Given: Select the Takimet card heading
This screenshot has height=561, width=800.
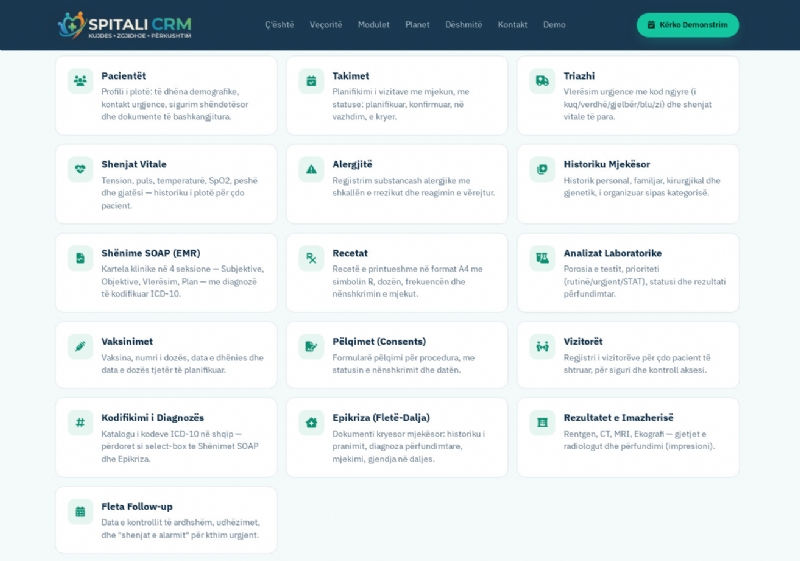Looking at the screenshot, I should point(351,76).
